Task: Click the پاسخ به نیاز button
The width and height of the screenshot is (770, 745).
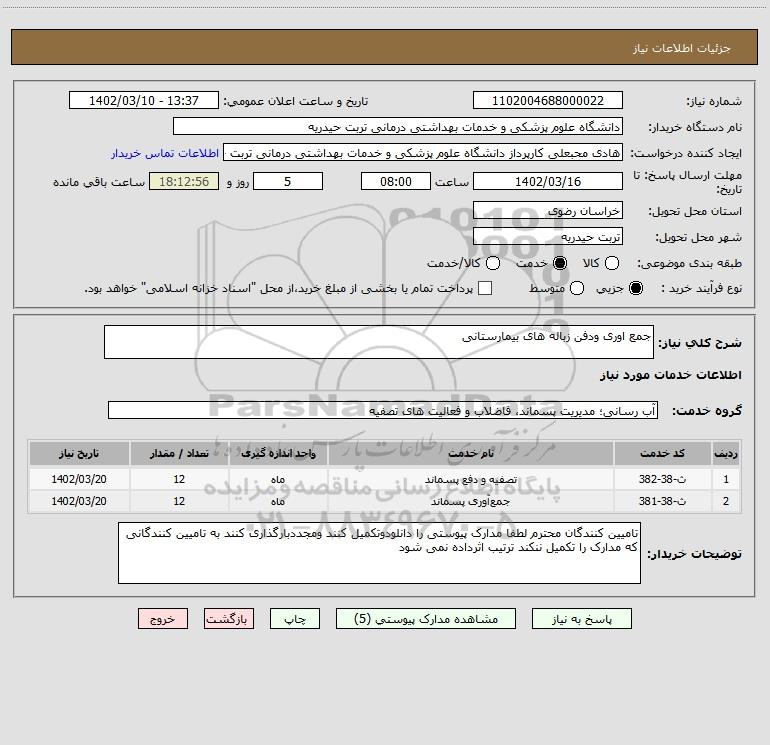Action: point(581,619)
